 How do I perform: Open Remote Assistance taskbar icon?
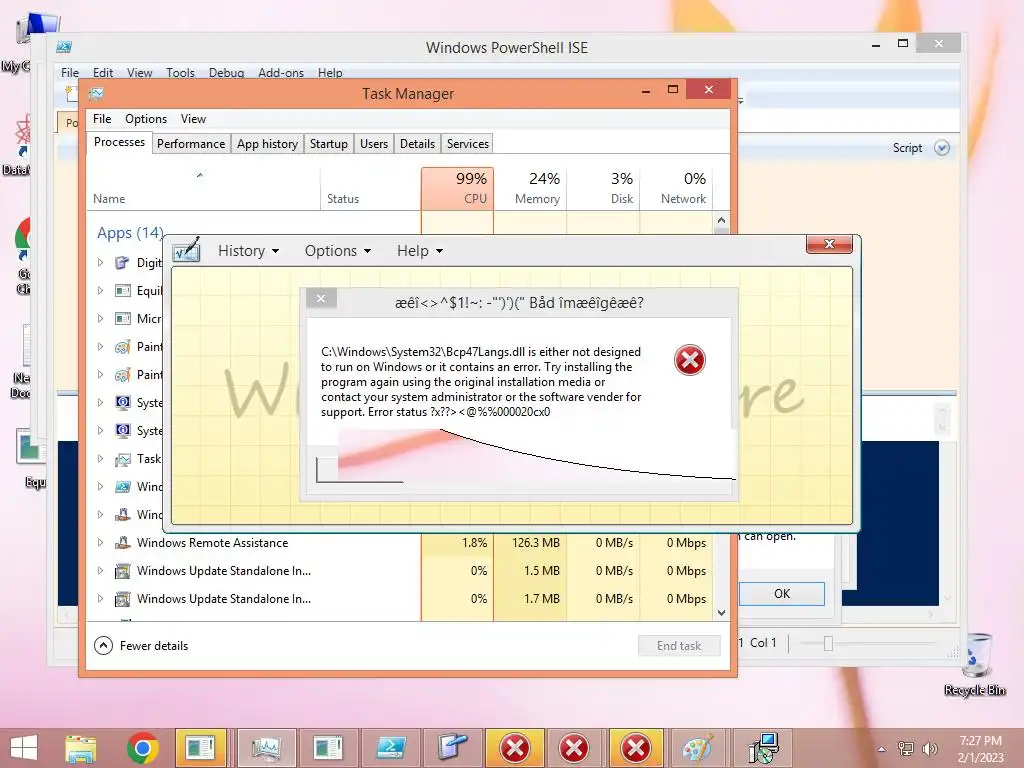tap(763, 748)
